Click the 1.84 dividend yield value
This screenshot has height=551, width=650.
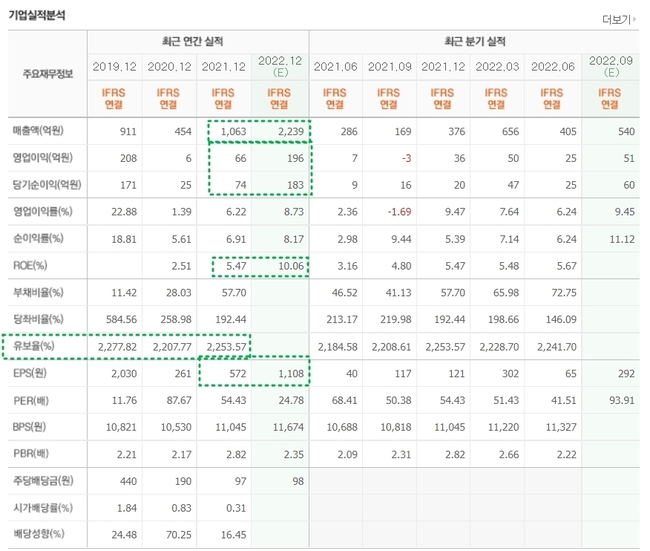coord(126,508)
